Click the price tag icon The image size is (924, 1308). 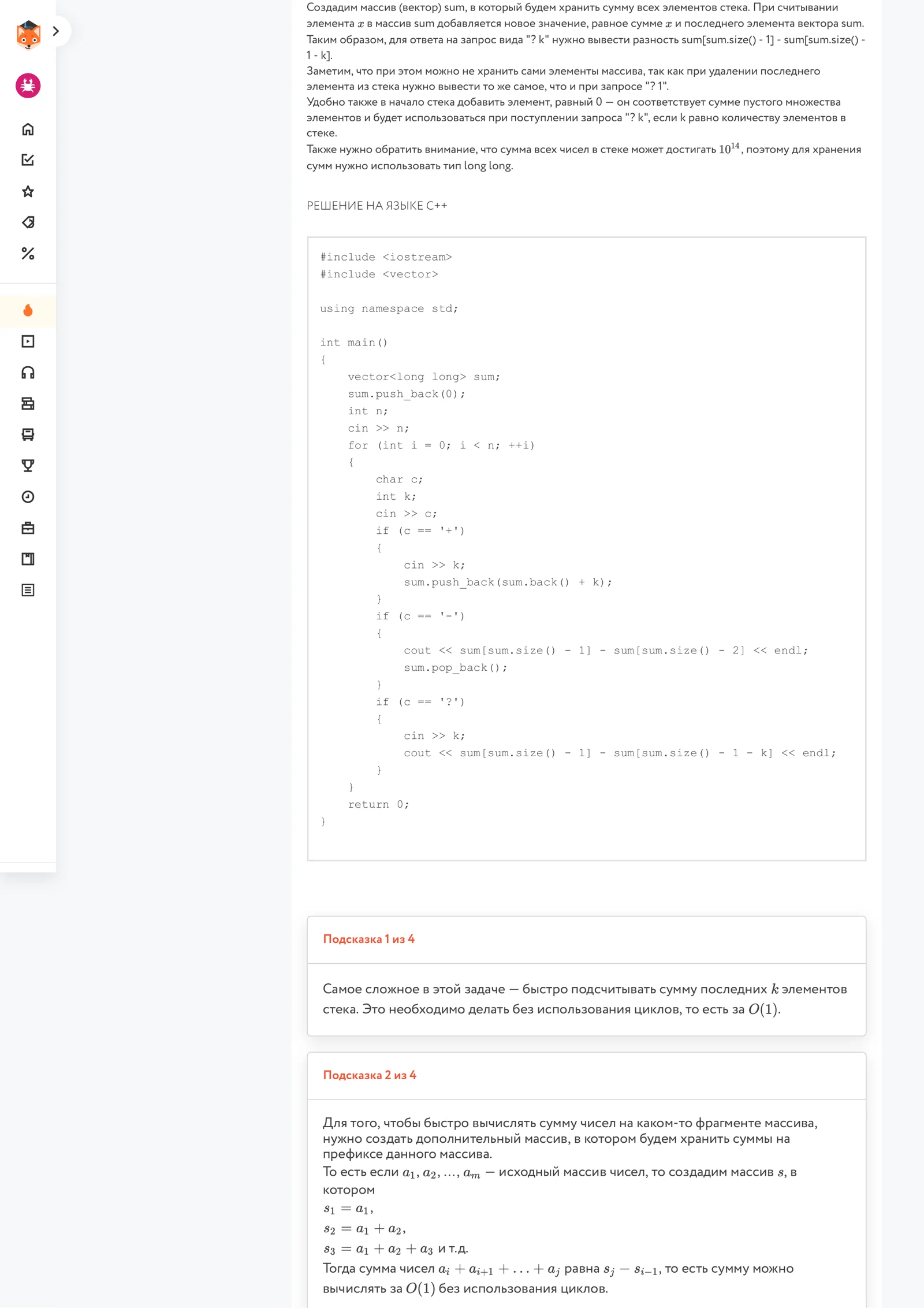28,222
